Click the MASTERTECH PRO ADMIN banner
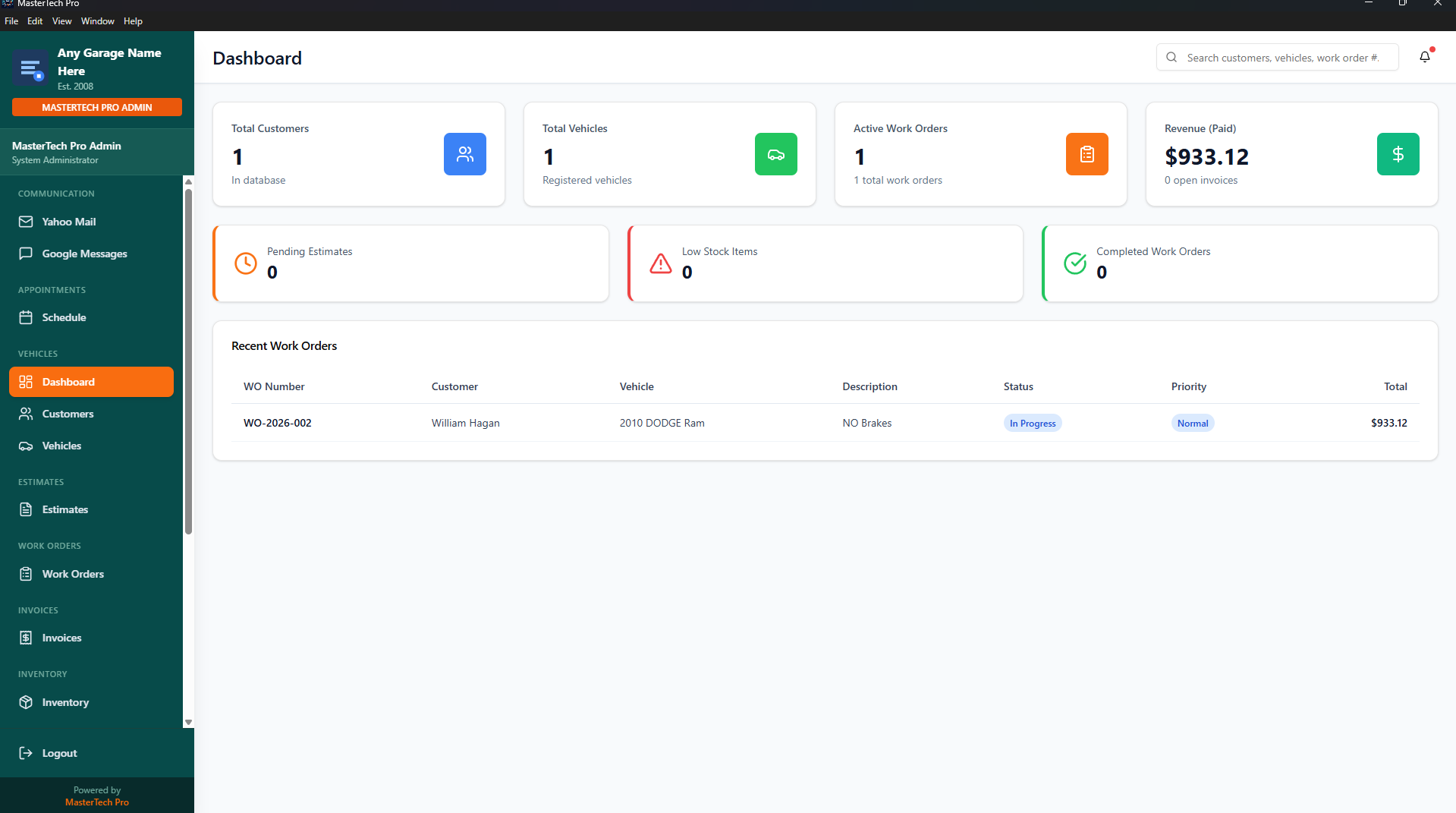Viewport: 1456px width, 813px height. (96, 107)
